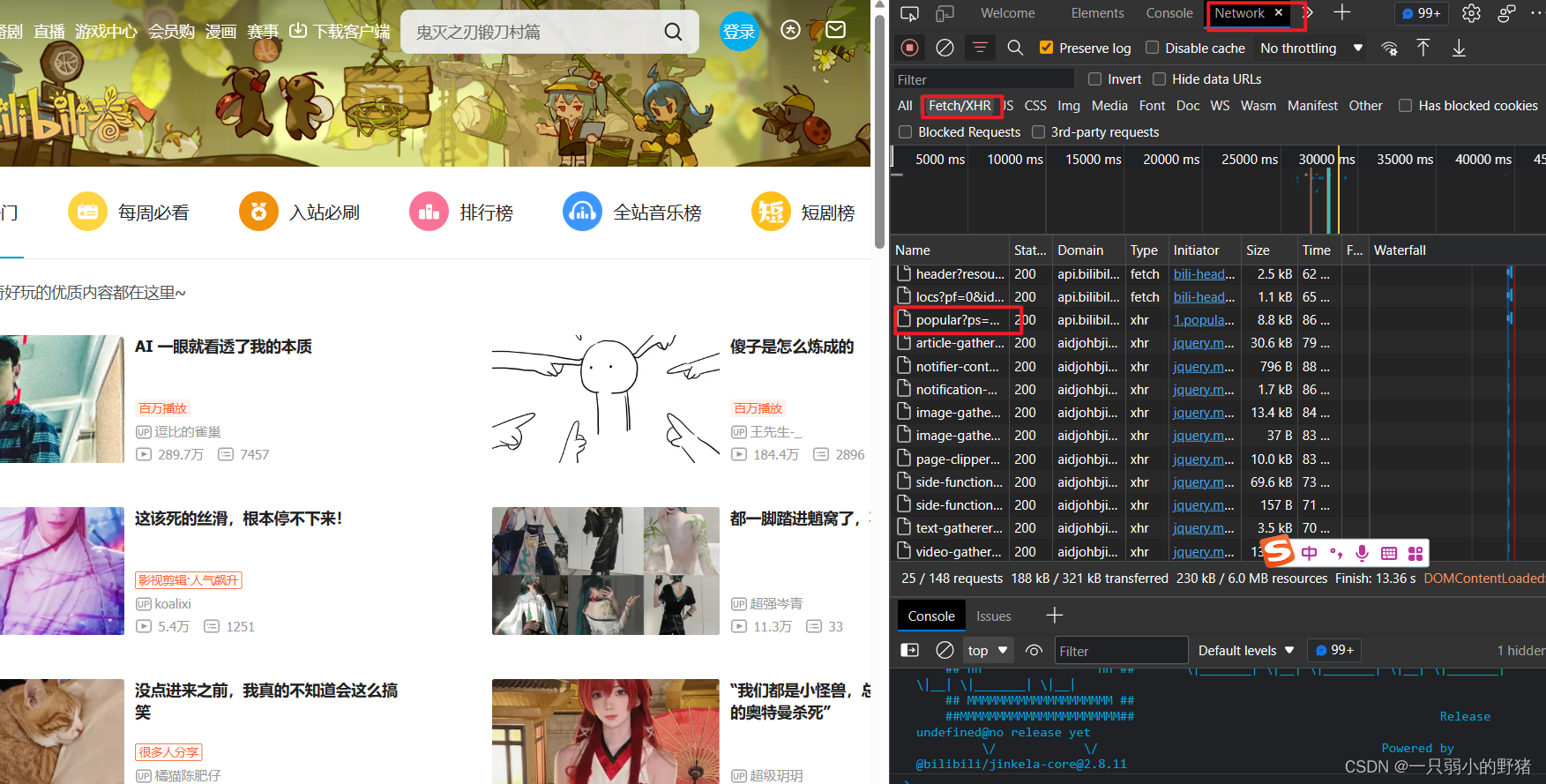Click the 1.popula... initiator link
The width and height of the screenshot is (1546, 784).
click(1204, 320)
